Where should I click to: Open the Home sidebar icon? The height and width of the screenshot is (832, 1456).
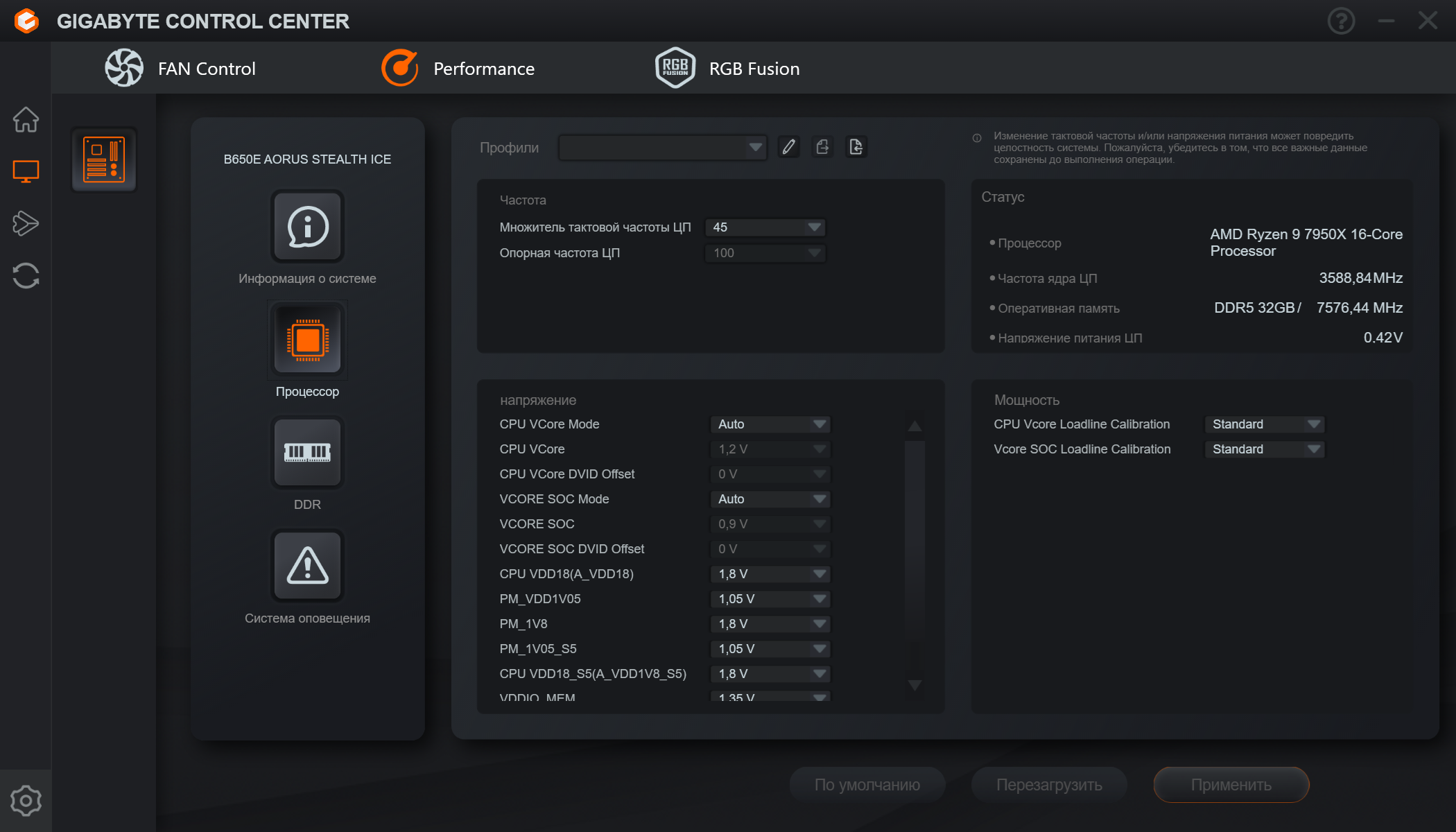point(26,119)
